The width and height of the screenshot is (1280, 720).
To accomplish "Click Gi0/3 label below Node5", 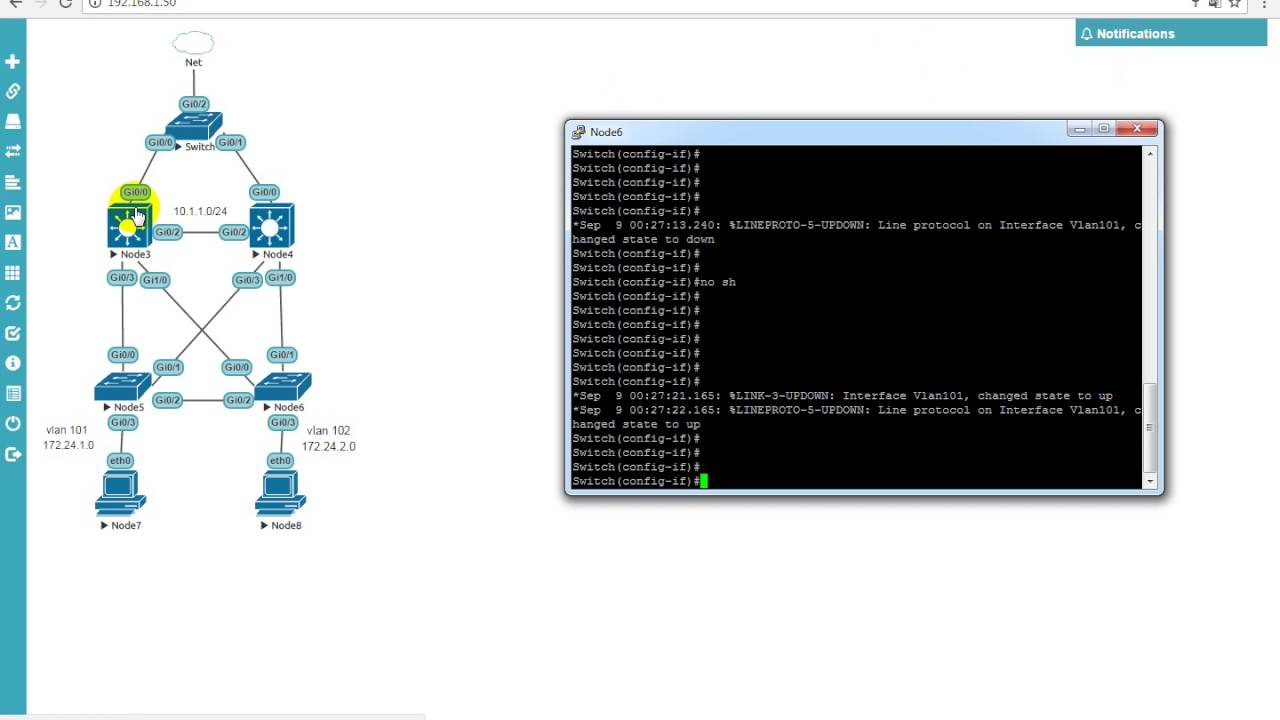I will point(122,422).
